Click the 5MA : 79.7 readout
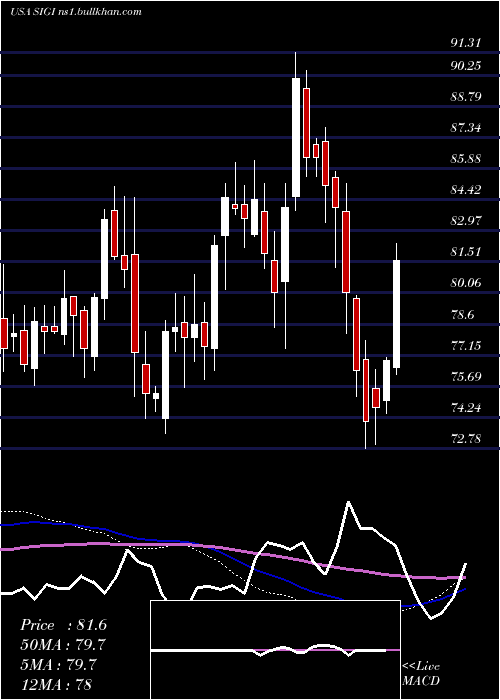The image size is (500, 700). click(58, 664)
